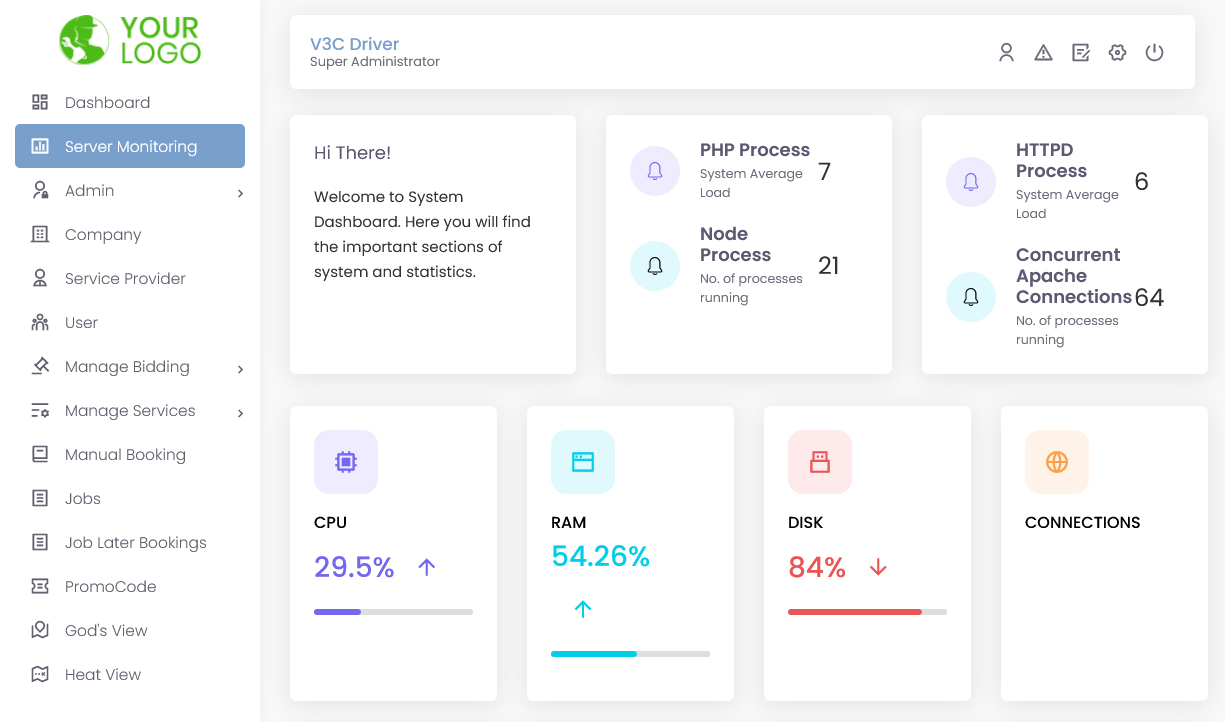Click the RAM memory icon

[583, 462]
